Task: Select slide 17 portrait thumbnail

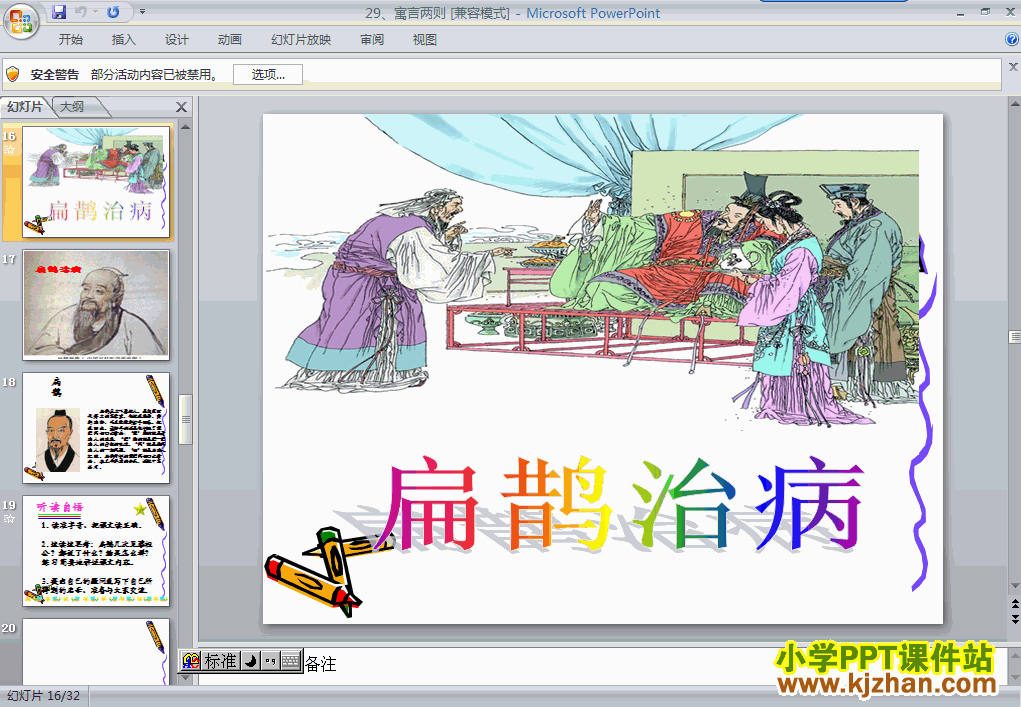Action: (96, 305)
